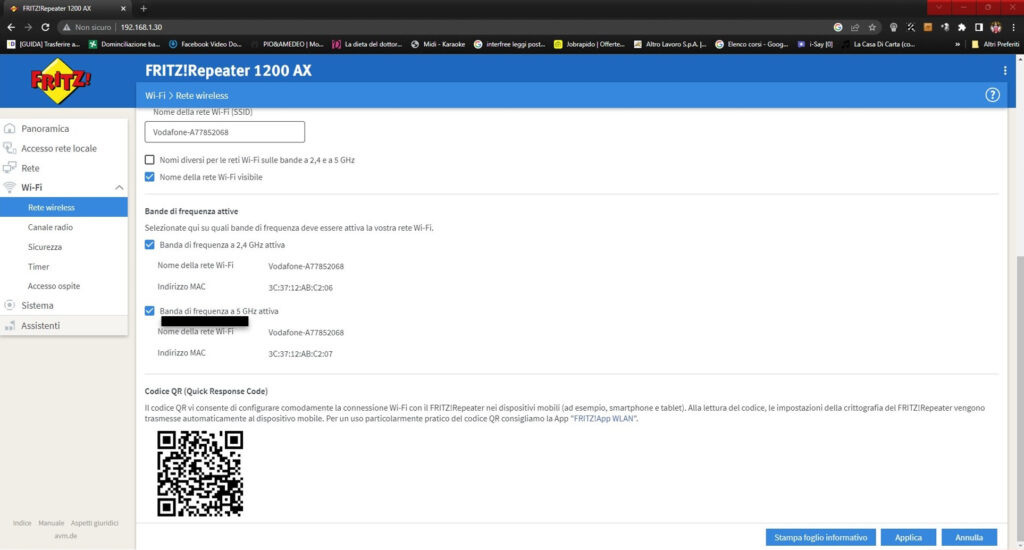Open a new browser tab

[x=143, y=8]
